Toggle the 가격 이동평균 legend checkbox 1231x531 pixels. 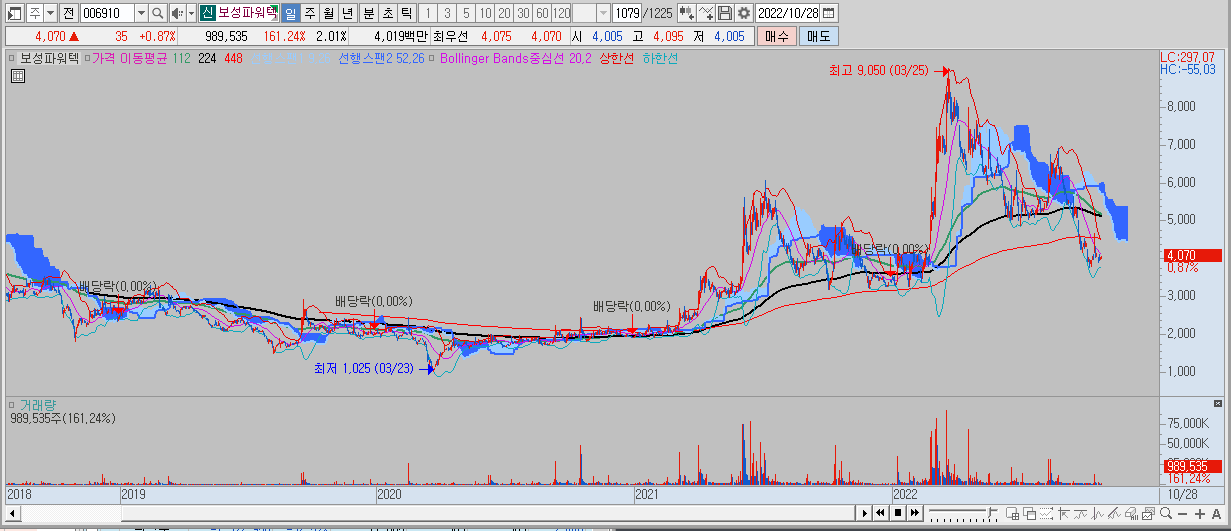coord(86,59)
